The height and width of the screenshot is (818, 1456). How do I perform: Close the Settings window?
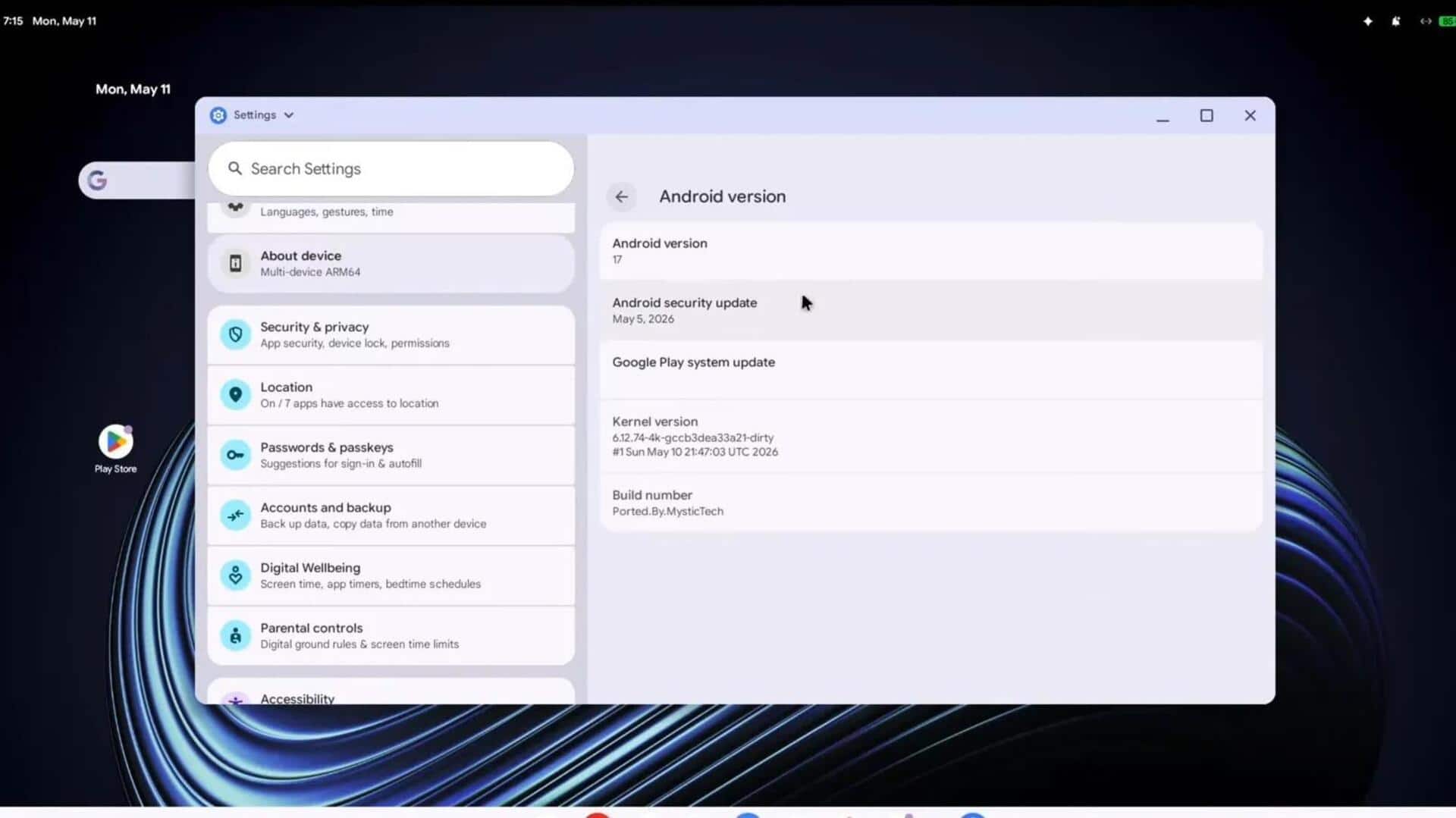point(1250,116)
